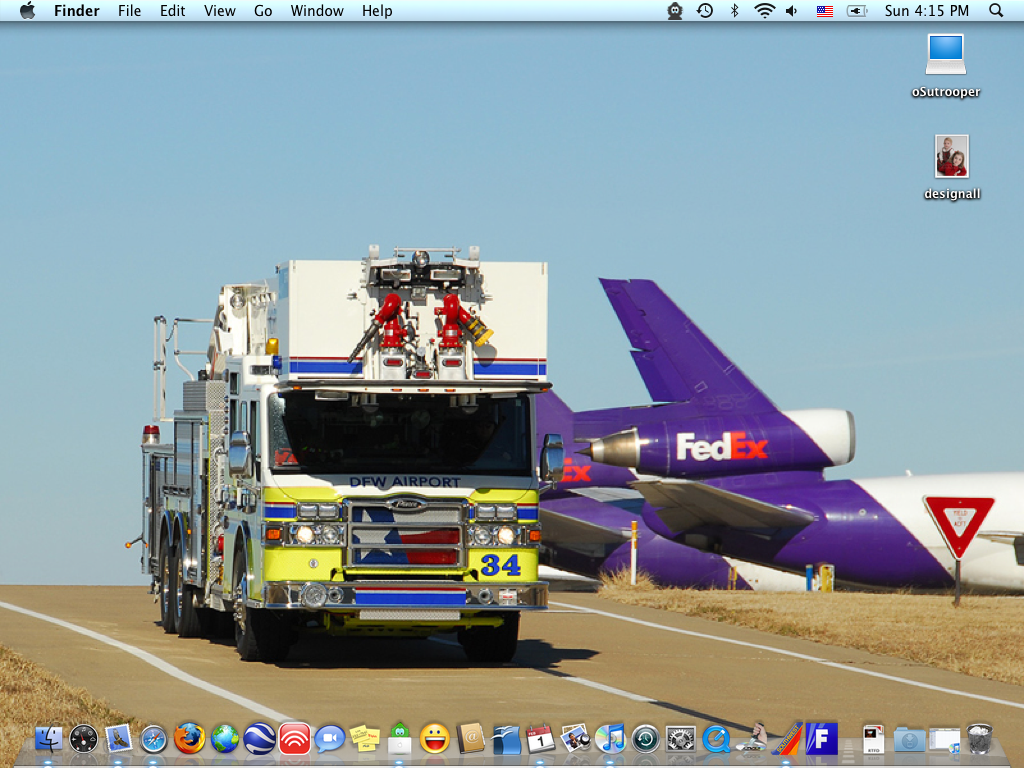Open Finder from the Dock
This screenshot has width=1024, height=768.
[x=48, y=739]
